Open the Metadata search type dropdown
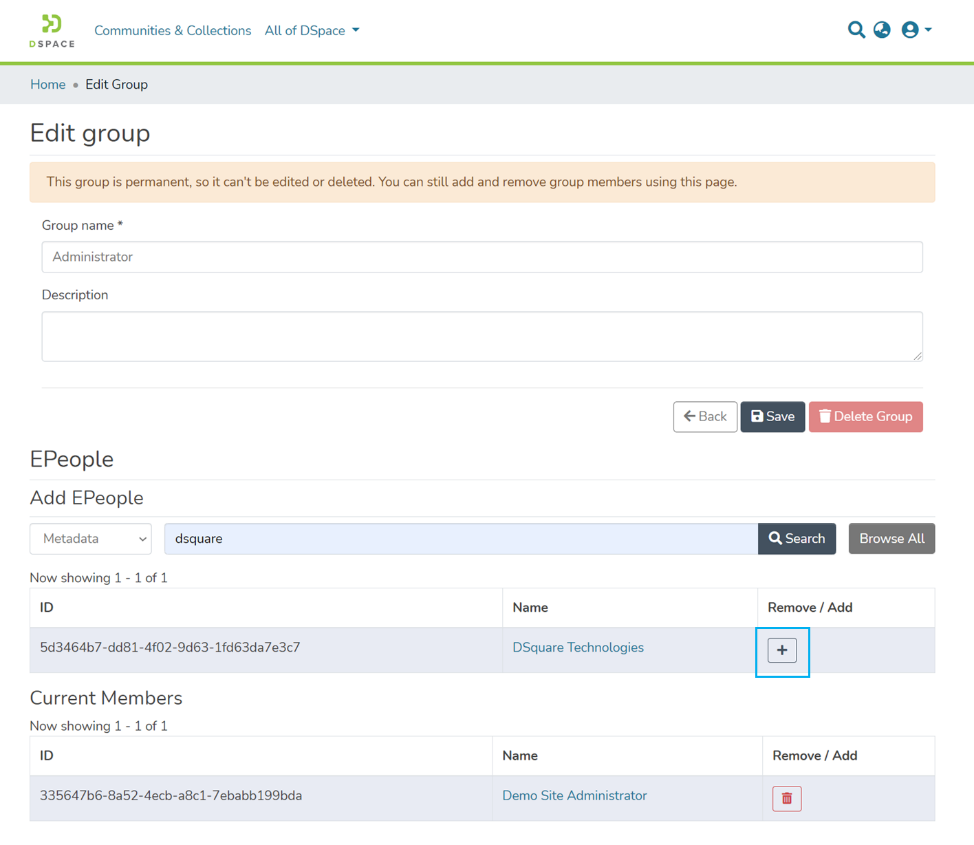This screenshot has width=974, height=845. pos(90,539)
